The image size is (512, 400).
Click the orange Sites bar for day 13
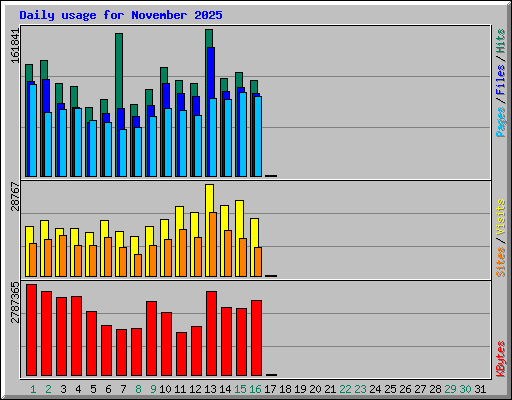point(213,244)
